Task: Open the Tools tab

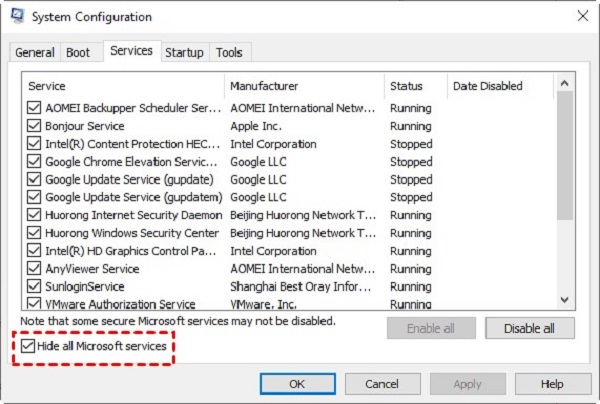Action: tap(229, 52)
